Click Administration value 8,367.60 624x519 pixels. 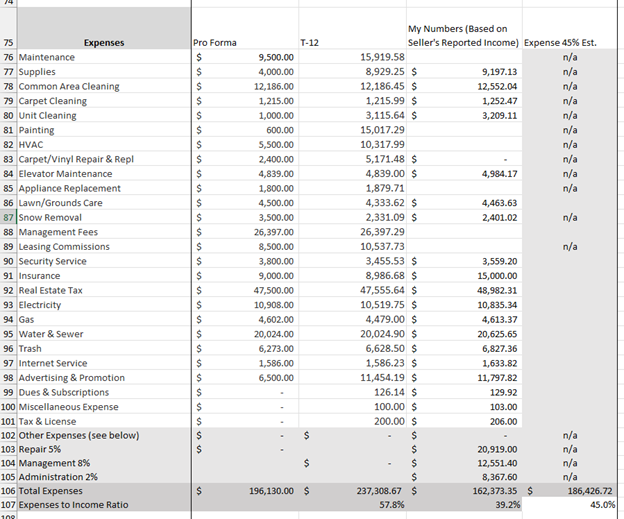(464, 477)
